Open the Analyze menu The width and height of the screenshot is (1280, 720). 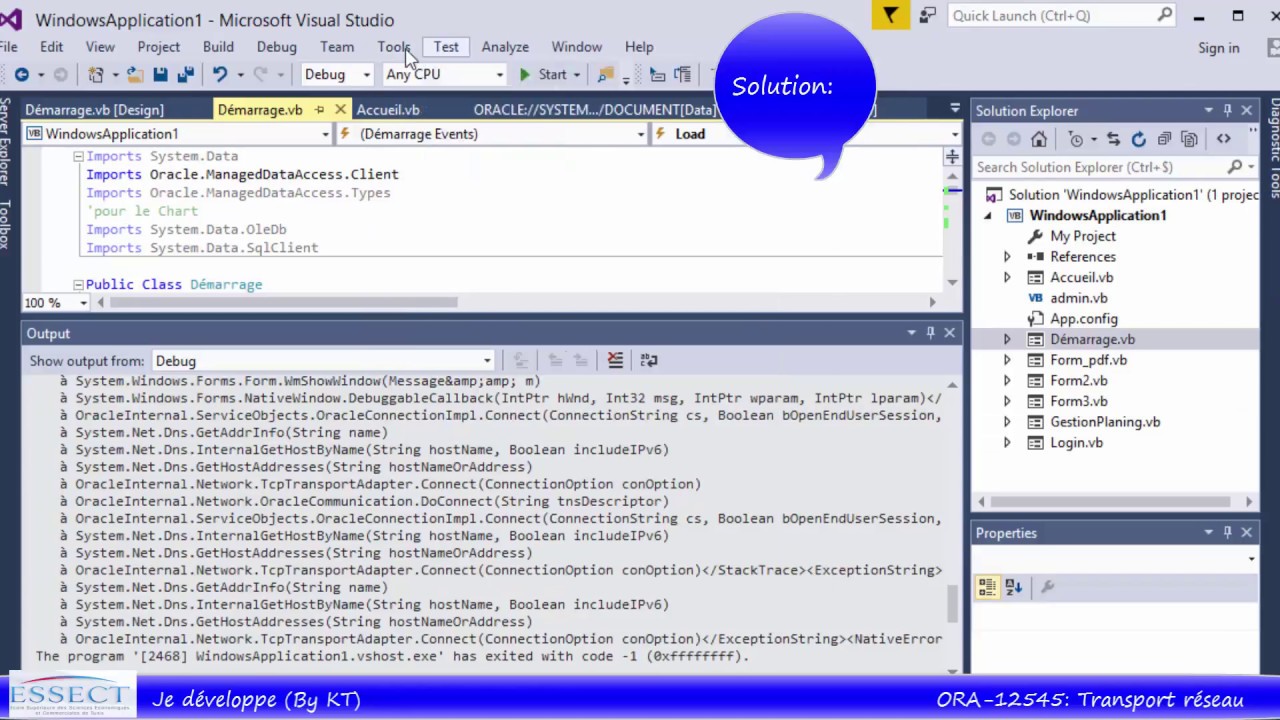[505, 47]
